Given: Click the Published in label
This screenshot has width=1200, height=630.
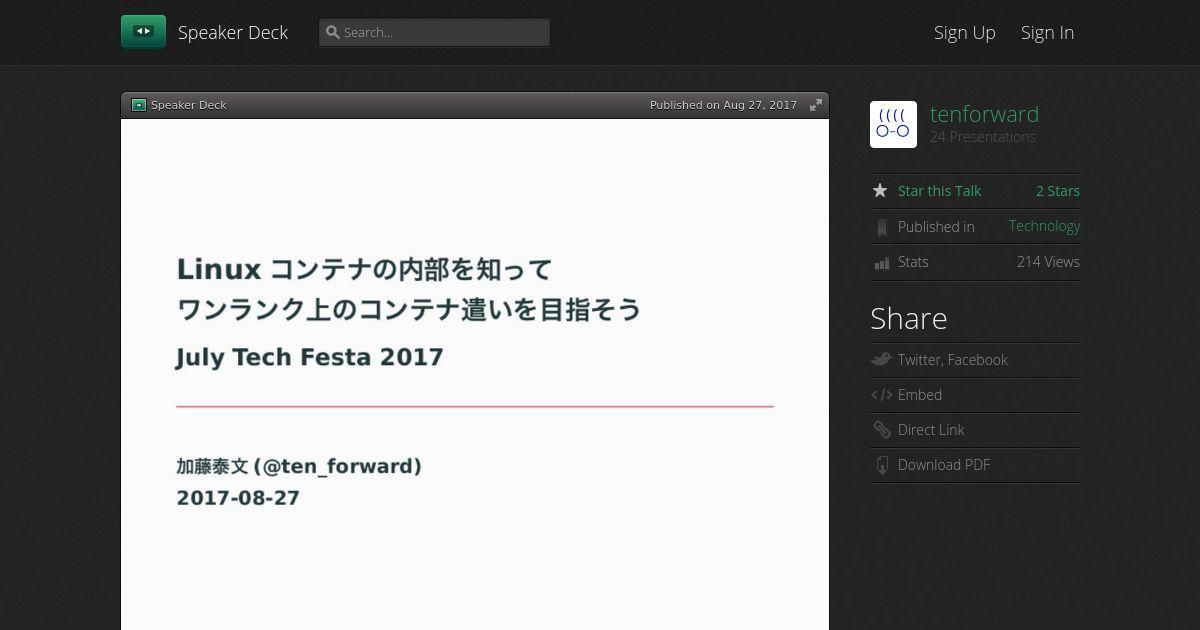Looking at the screenshot, I should [x=936, y=227].
